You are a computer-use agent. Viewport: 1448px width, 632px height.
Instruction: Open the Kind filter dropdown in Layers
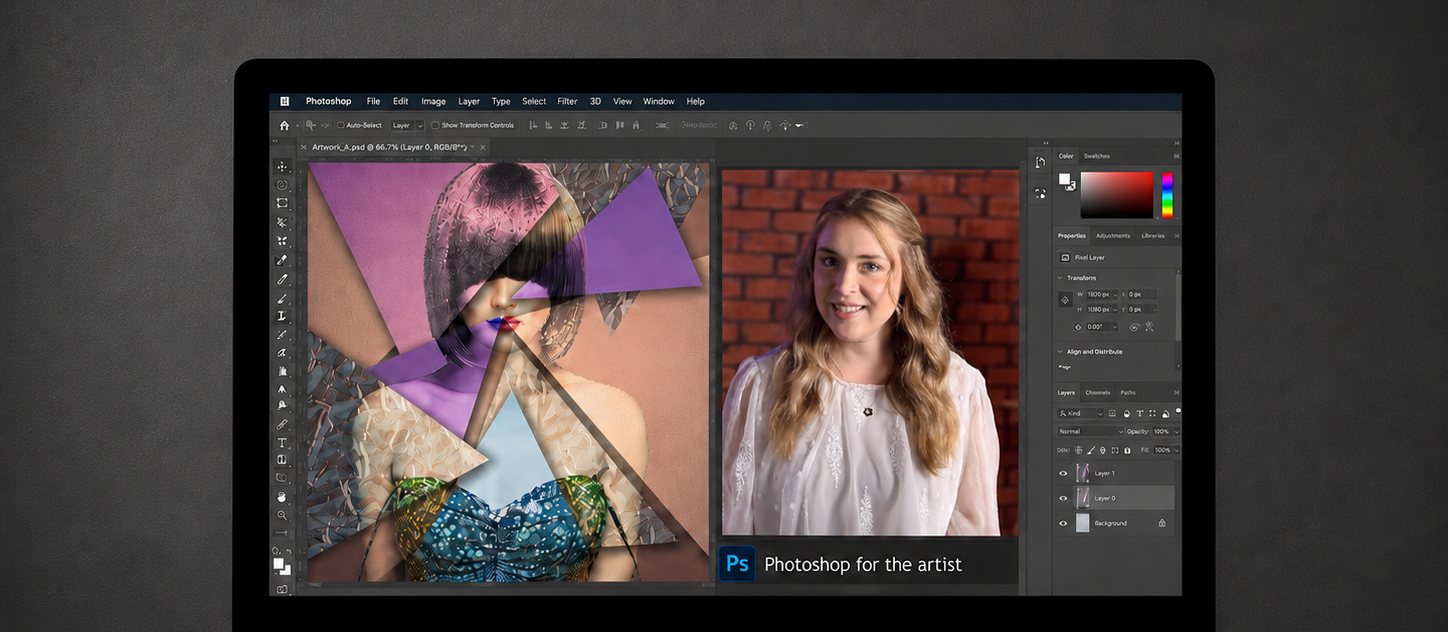(x=1082, y=413)
